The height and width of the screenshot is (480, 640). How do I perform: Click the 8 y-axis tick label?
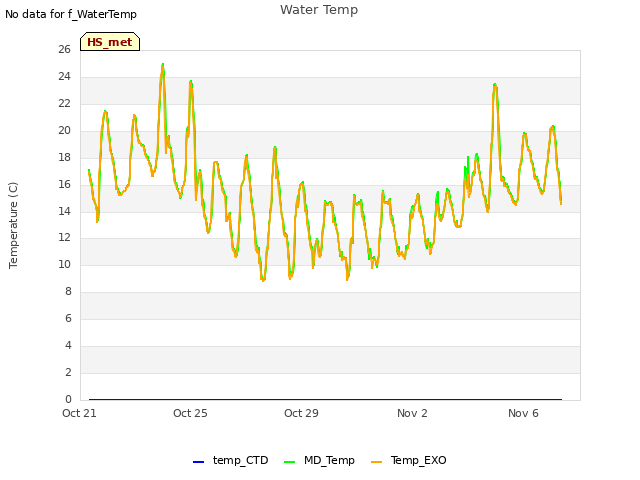[x=68, y=291]
